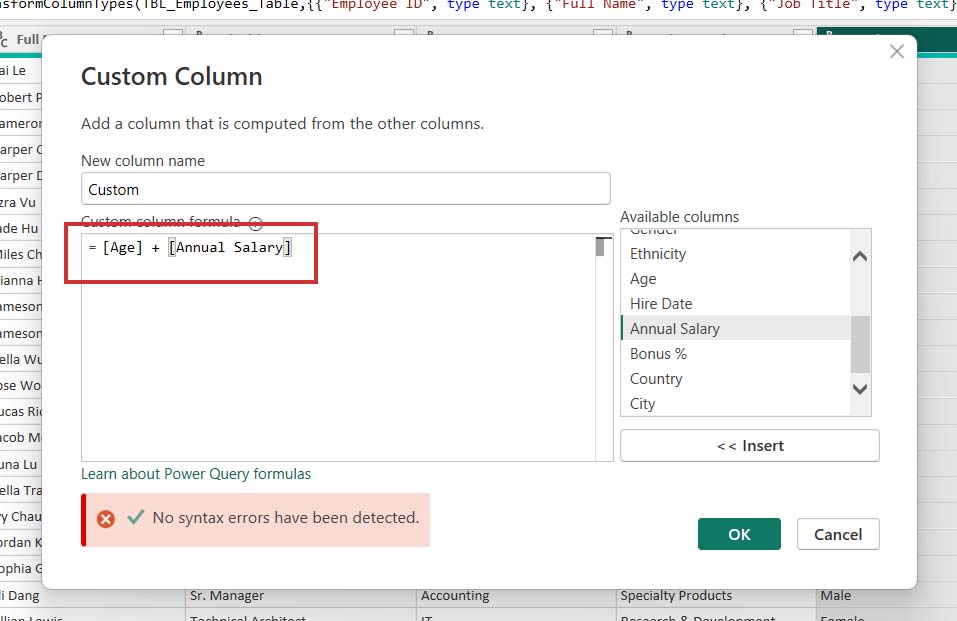Click the Cancel button
The image size is (957, 621).
pos(838,534)
